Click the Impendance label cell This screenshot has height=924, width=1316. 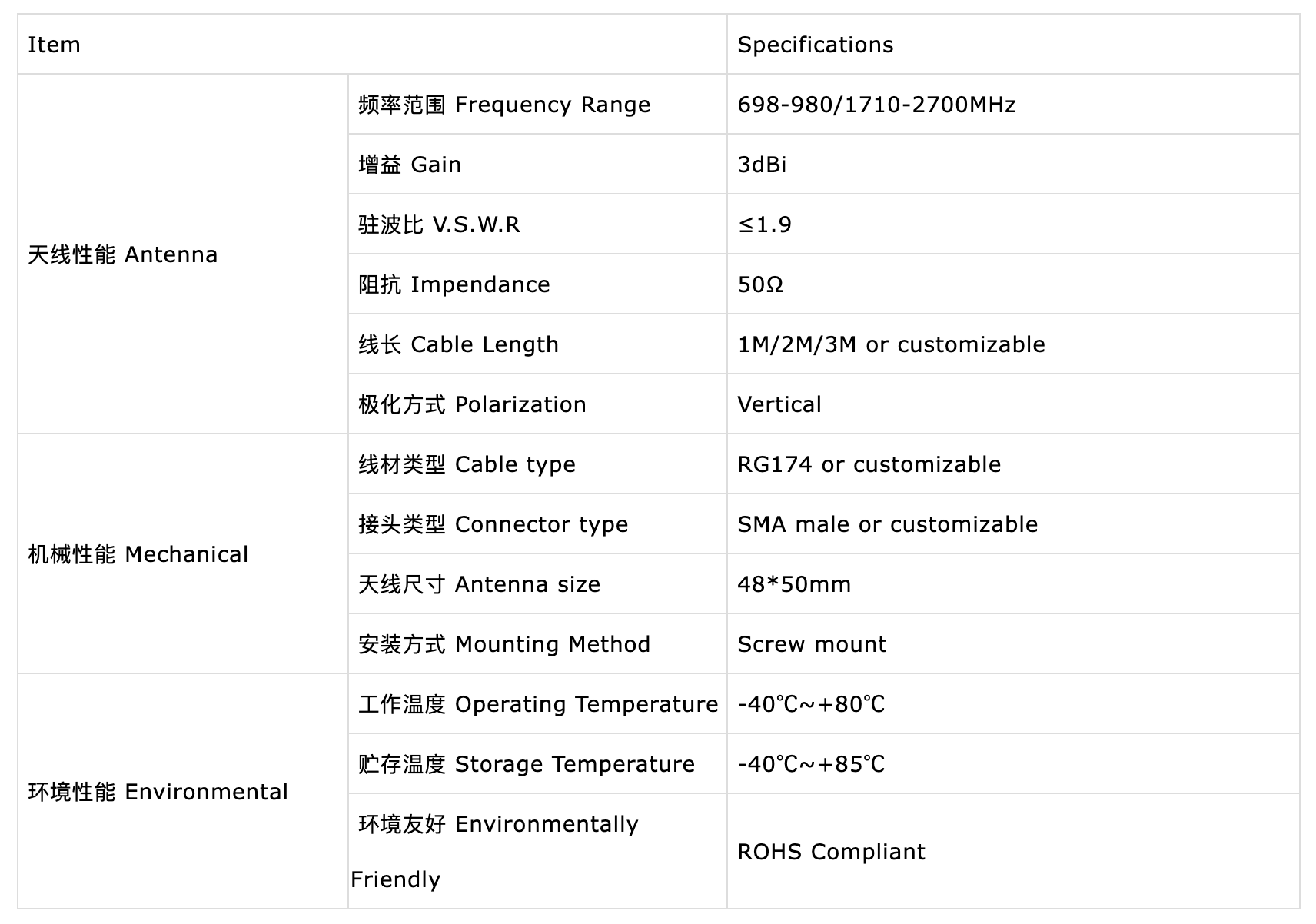(x=454, y=284)
